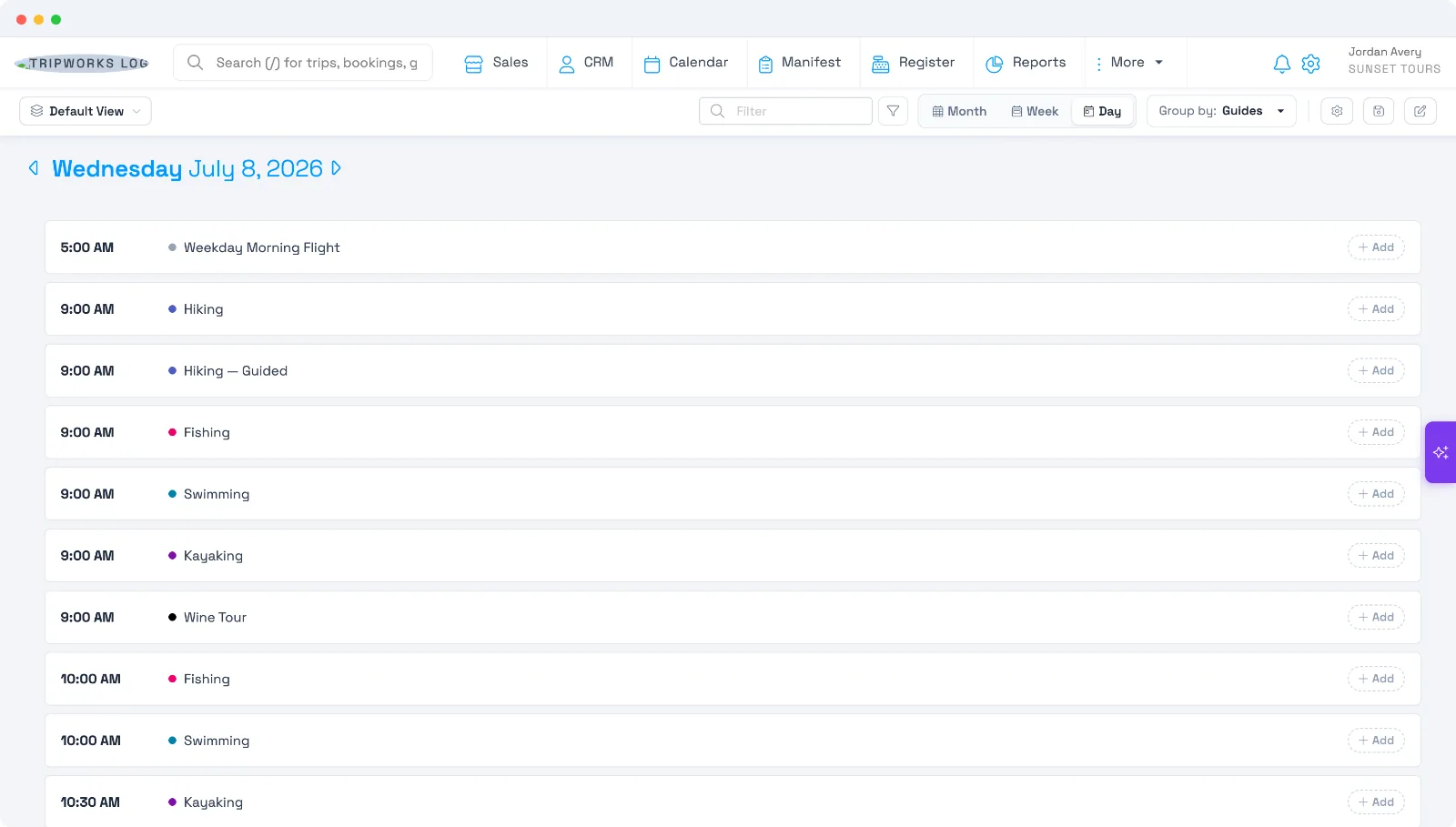Image resolution: width=1456 pixels, height=827 pixels.
Task: Click the 10:30 AM time label
Action: (x=90, y=802)
